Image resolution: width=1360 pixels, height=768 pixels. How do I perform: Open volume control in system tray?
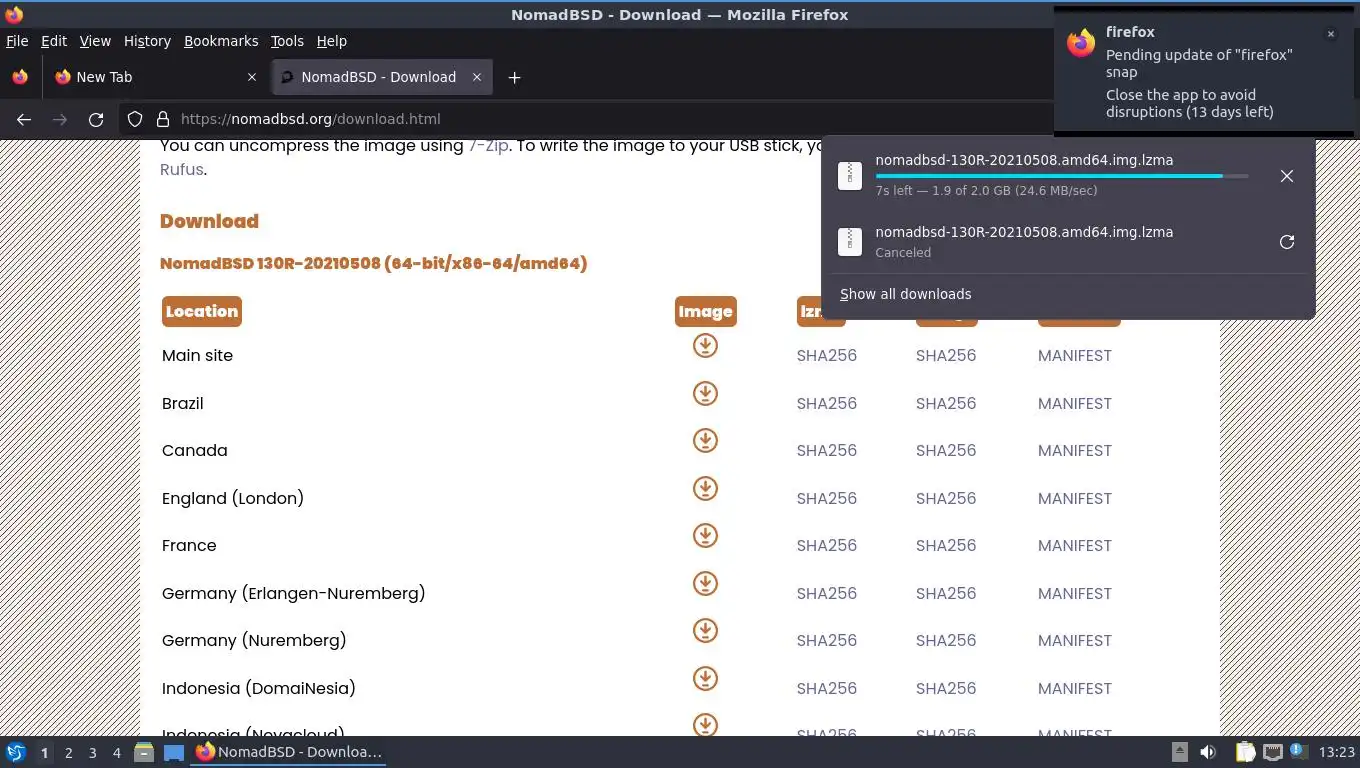pos(1208,752)
